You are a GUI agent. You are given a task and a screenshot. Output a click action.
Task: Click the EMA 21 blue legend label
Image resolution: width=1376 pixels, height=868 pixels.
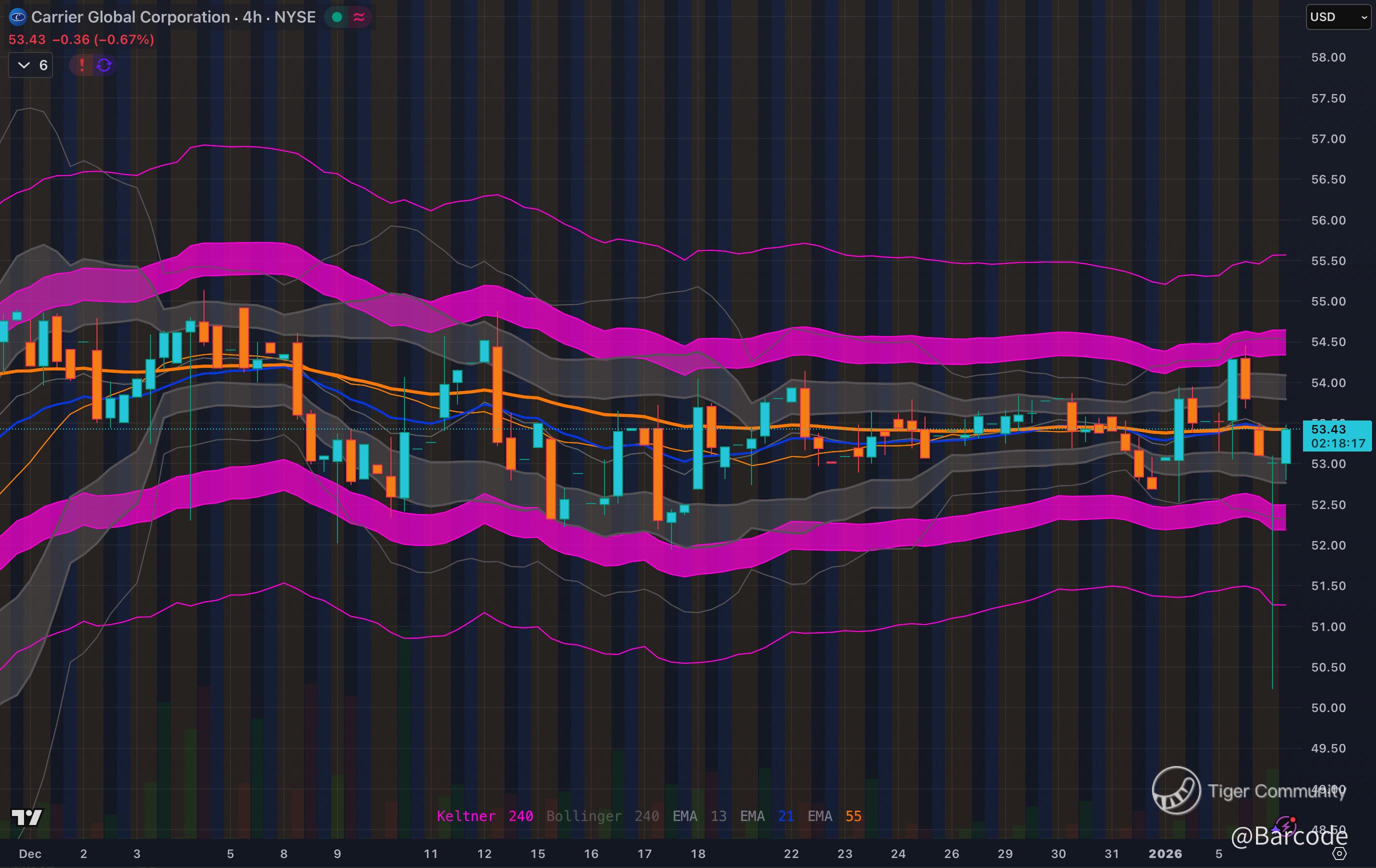coord(767,816)
